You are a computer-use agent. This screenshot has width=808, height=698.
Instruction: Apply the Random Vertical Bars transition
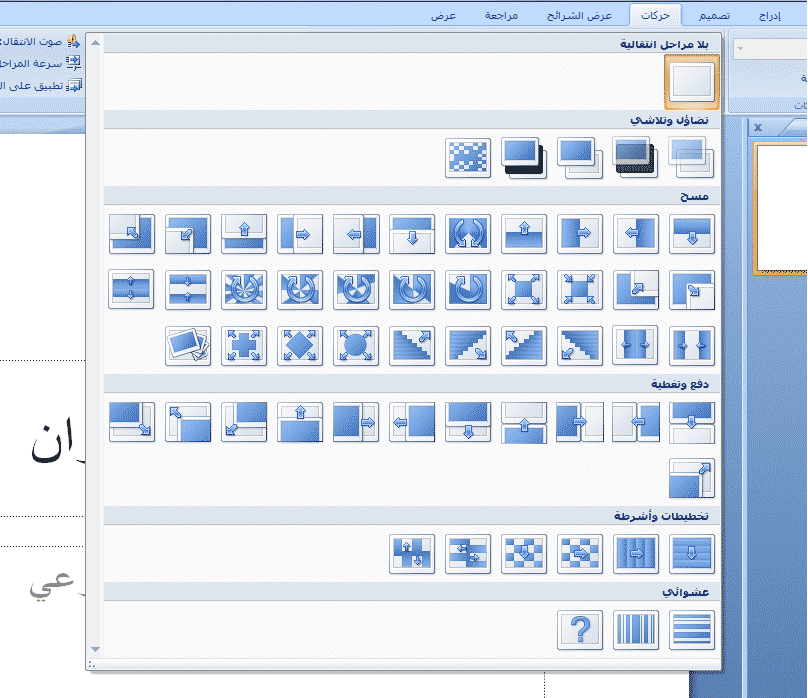tap(636, 629)
